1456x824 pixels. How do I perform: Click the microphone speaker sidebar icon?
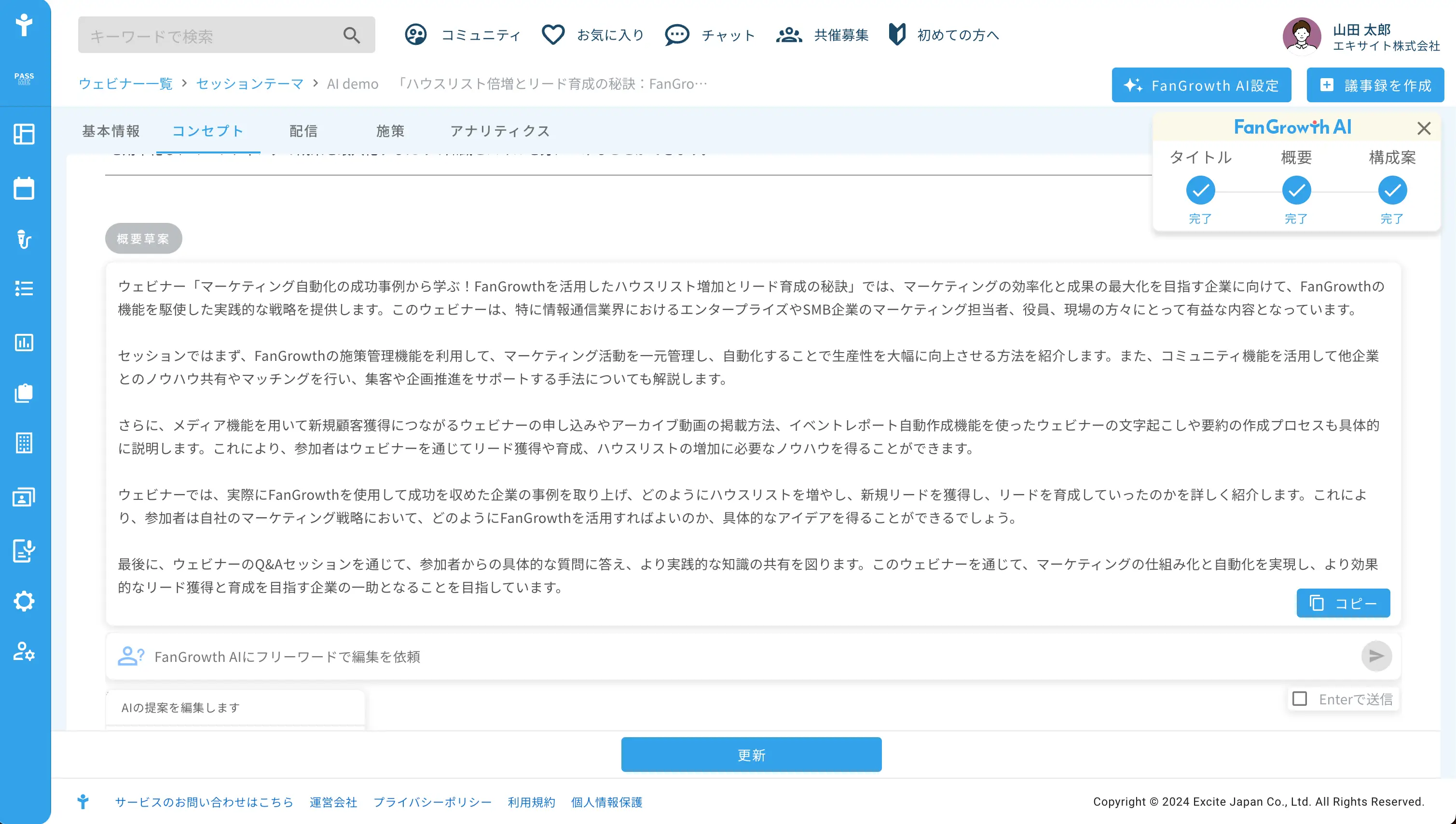tap(24, 239)
